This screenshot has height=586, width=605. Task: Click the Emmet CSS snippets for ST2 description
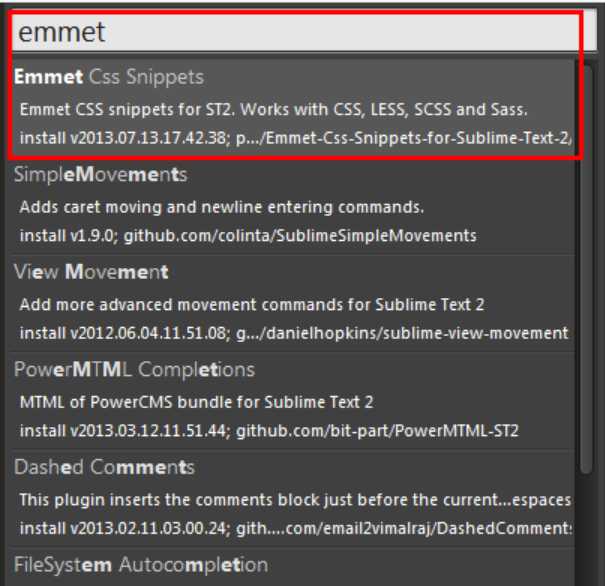tap(270, 108)
